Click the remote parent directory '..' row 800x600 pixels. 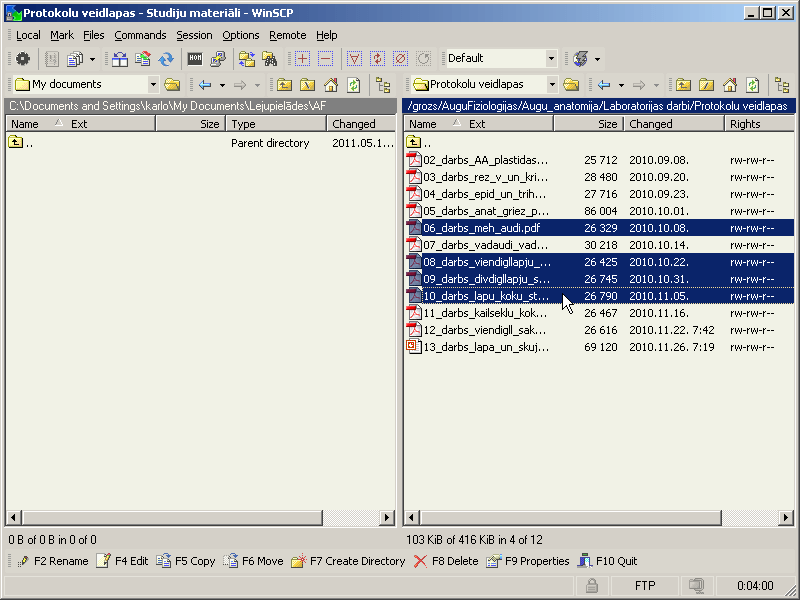click(x=599, y=143)
